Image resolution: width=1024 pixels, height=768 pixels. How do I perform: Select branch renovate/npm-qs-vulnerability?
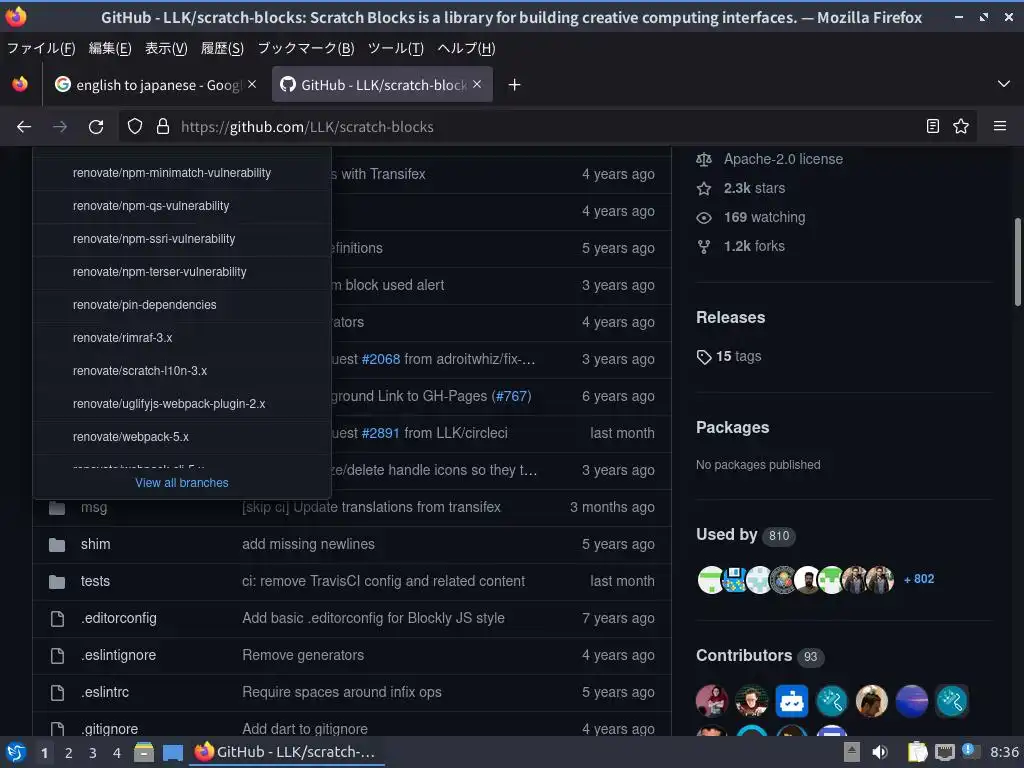pos(182,206)
